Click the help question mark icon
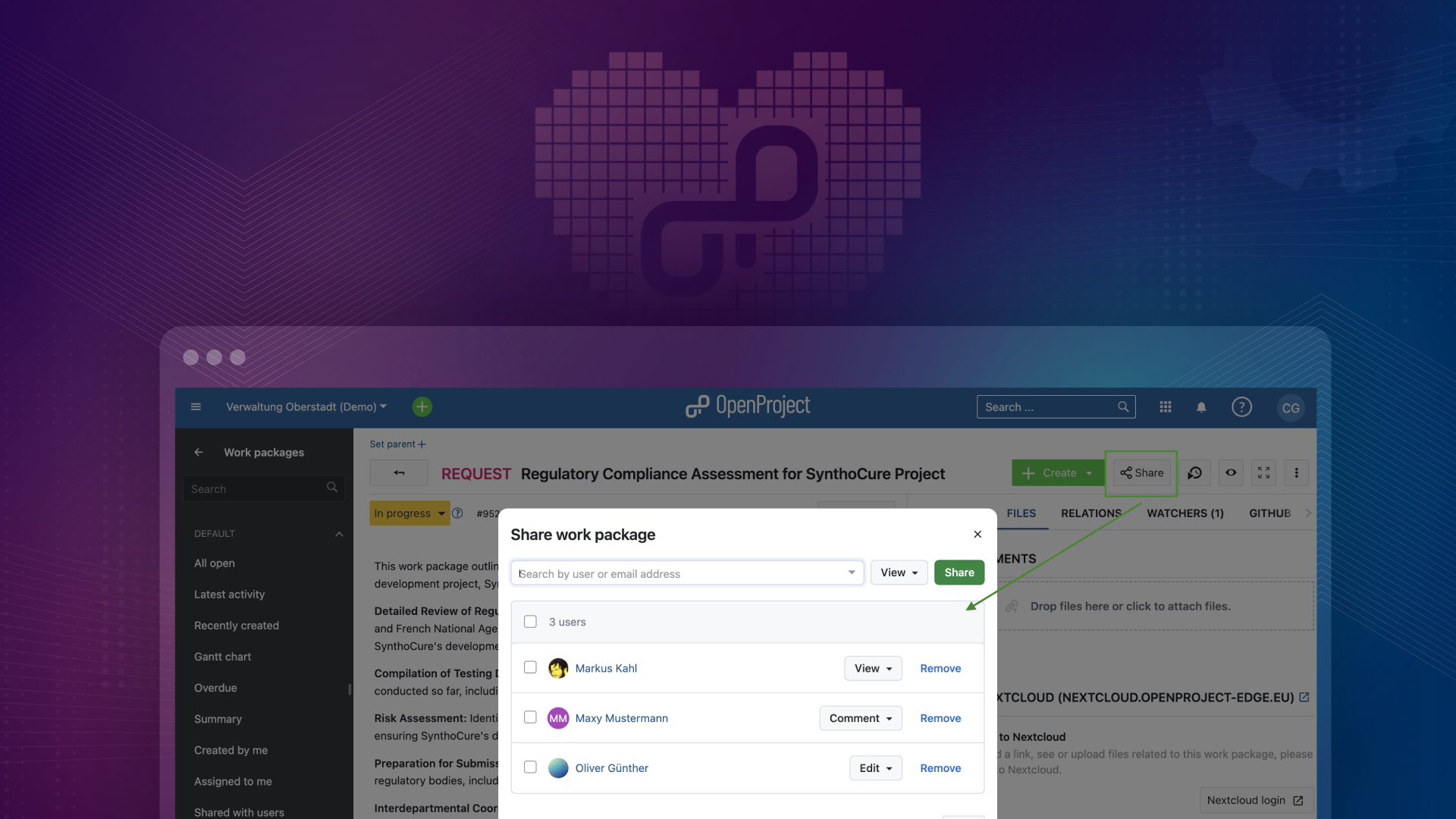Image resolution: width=1456 pixels, height=819 pixels. click(1242, 408)
